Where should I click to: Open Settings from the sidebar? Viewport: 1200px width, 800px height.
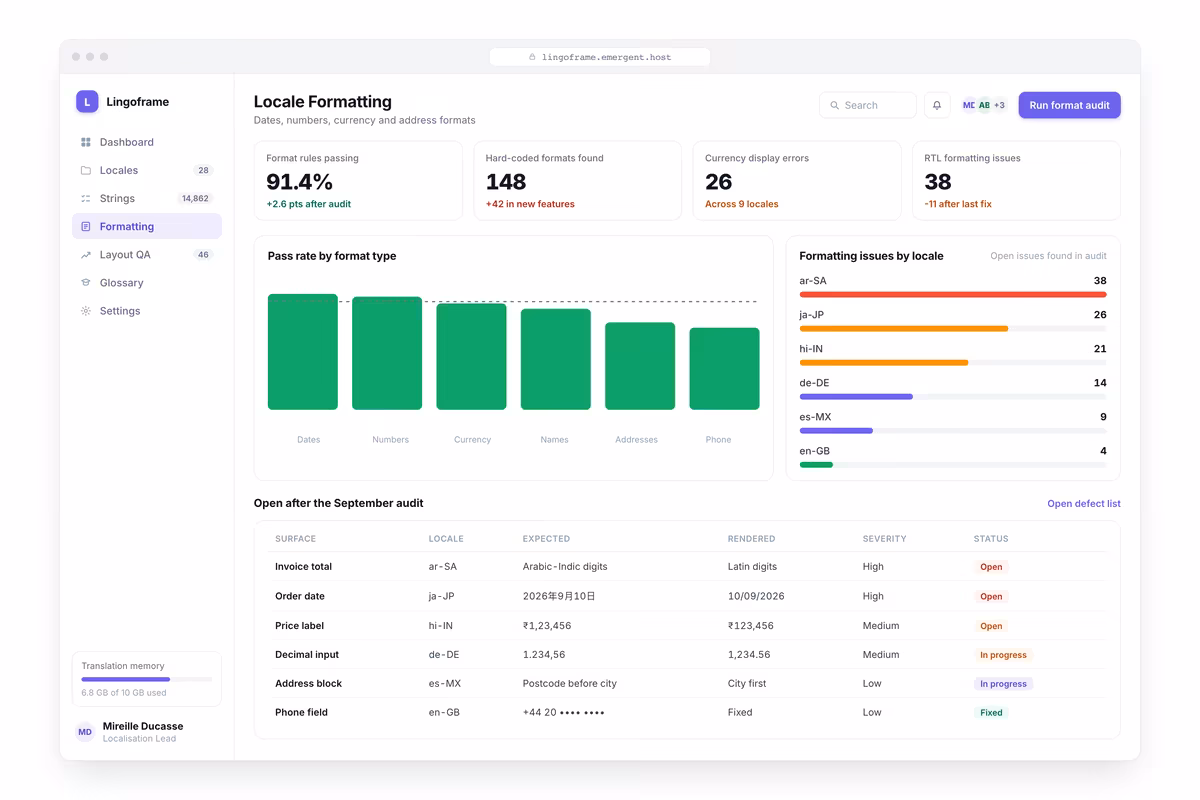coord(147,311)
